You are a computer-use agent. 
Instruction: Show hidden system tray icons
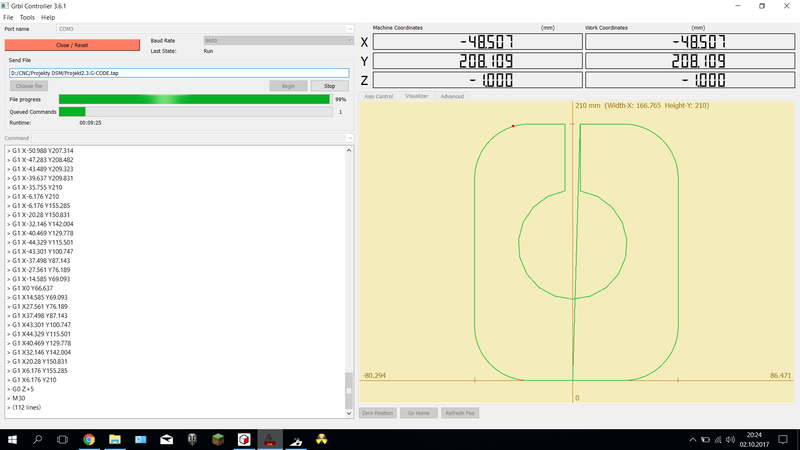[x=692, y=439]
